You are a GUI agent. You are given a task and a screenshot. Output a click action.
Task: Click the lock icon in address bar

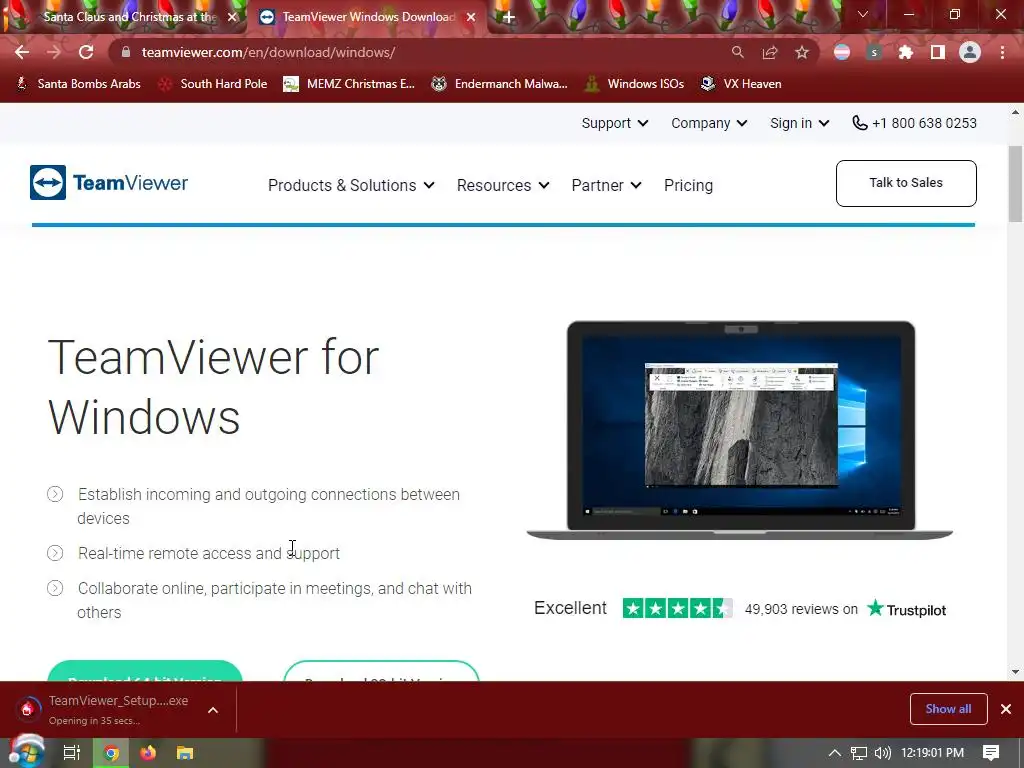point(126,52)
